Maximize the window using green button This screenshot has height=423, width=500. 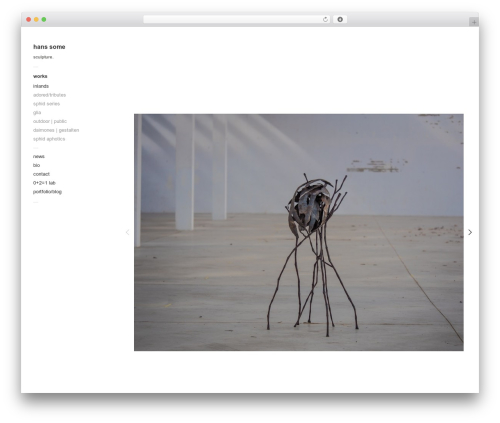(x=44, y=19)
